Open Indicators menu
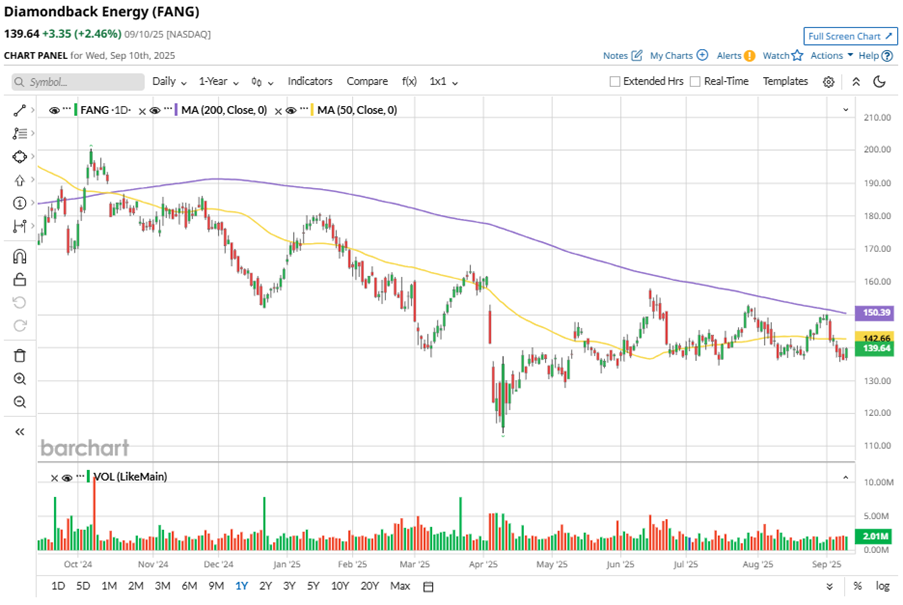This screenshot has width=903, height=605. click(x=310, y=81)
